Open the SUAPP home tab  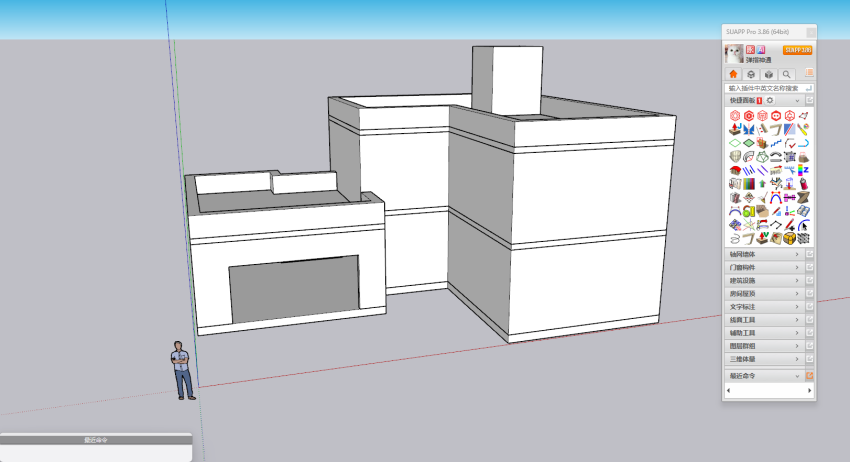[733, 74]
